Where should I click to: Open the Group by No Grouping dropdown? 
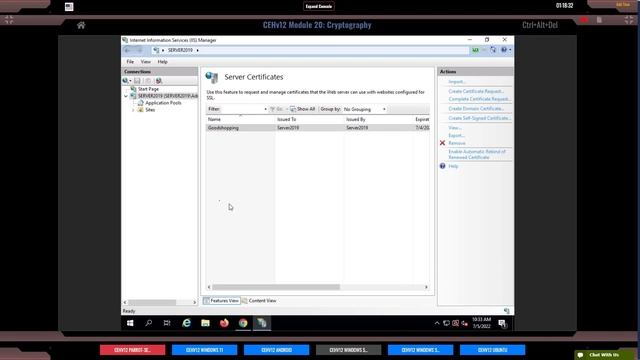tap(364, 109)
